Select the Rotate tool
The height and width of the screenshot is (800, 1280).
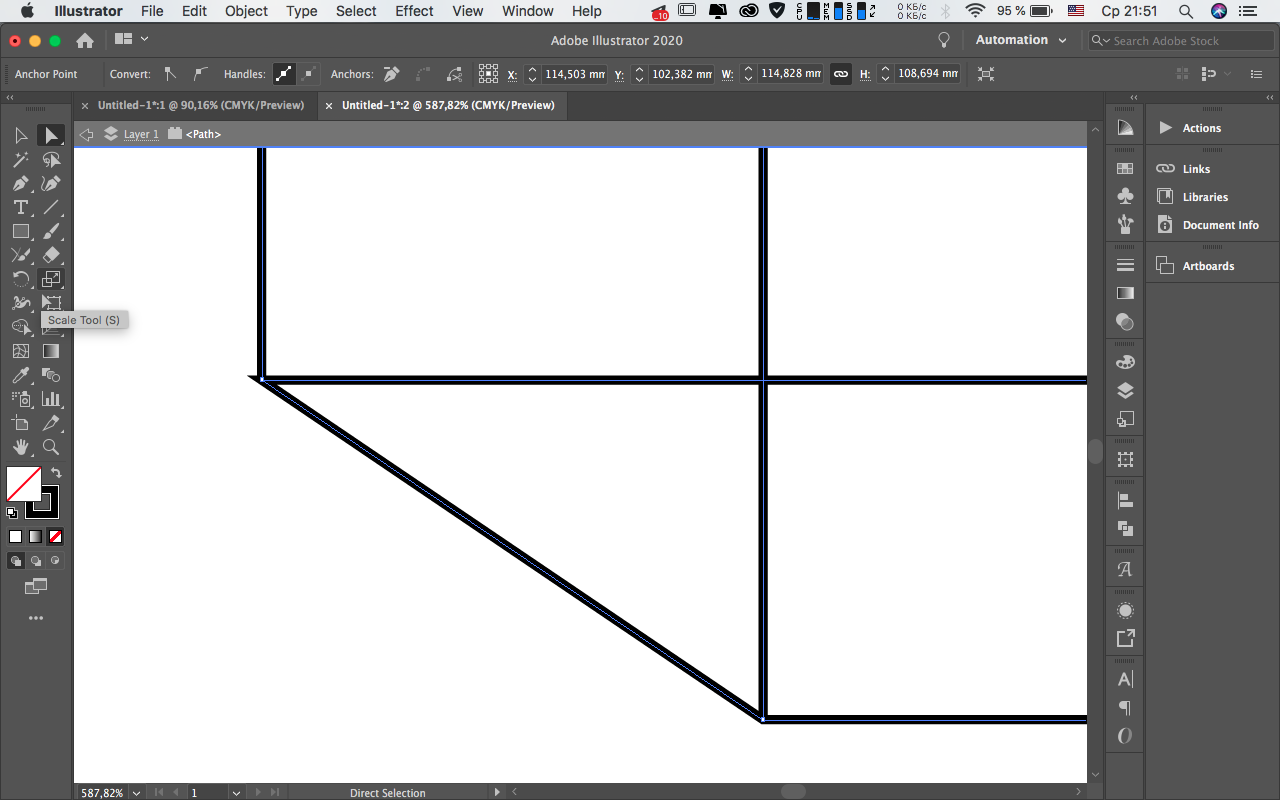[x=20, y=279]
